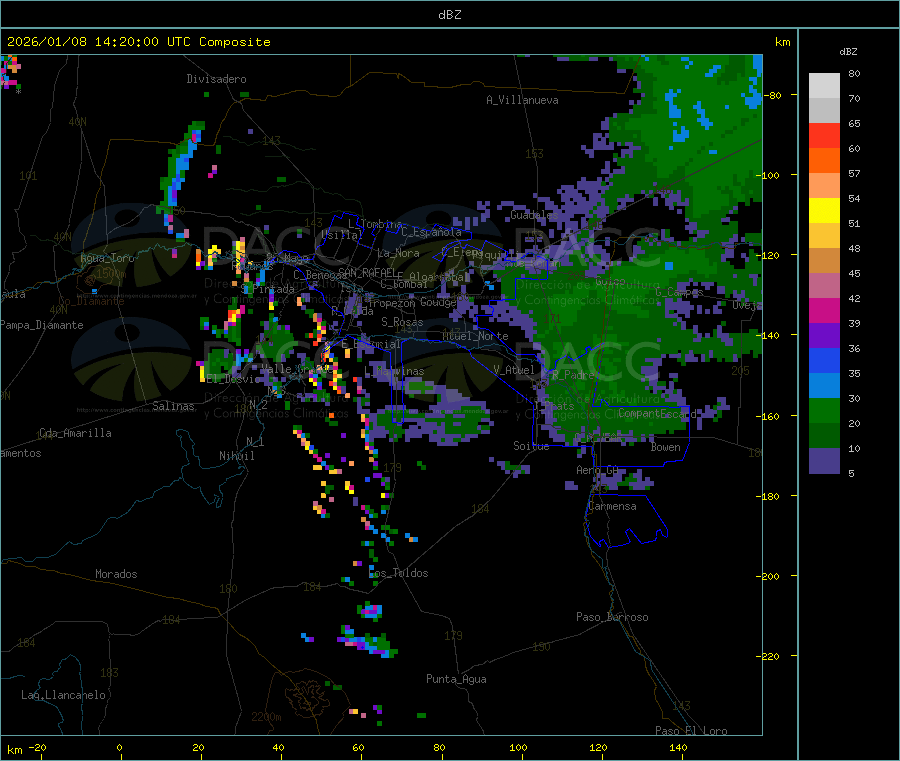Select the A_Villanueva map label
Image resolution: width=900 pixels, height=761 pixels.
point(522,100)
